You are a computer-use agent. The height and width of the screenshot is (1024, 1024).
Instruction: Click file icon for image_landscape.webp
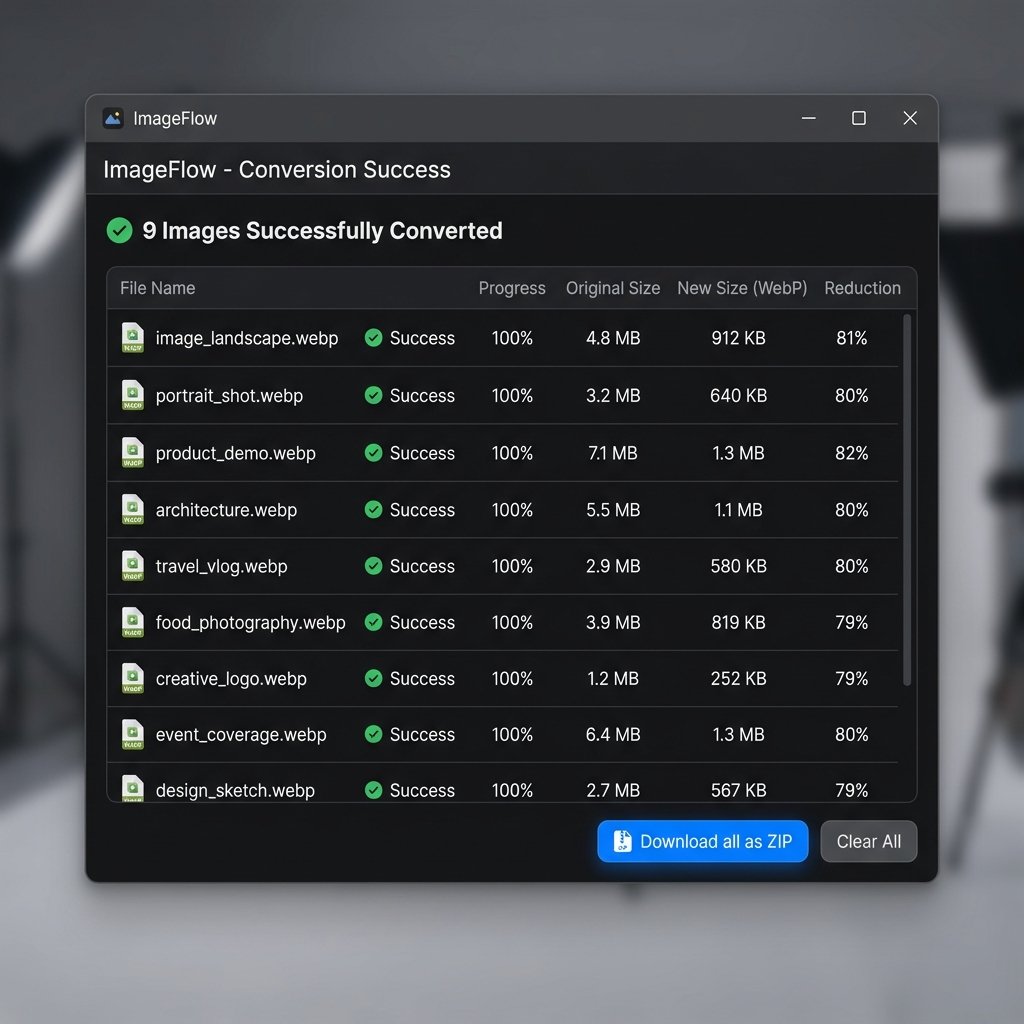coord(133,338)
